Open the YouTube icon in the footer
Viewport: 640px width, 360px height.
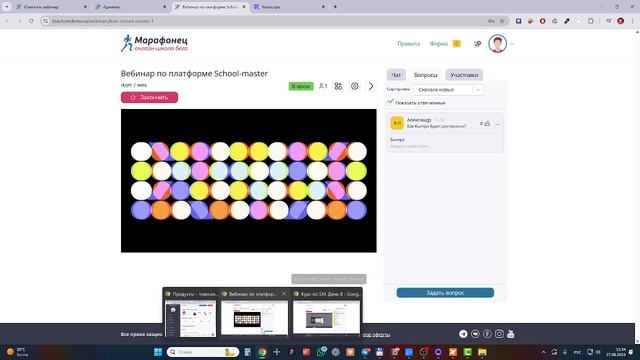(x=511, y=334)
